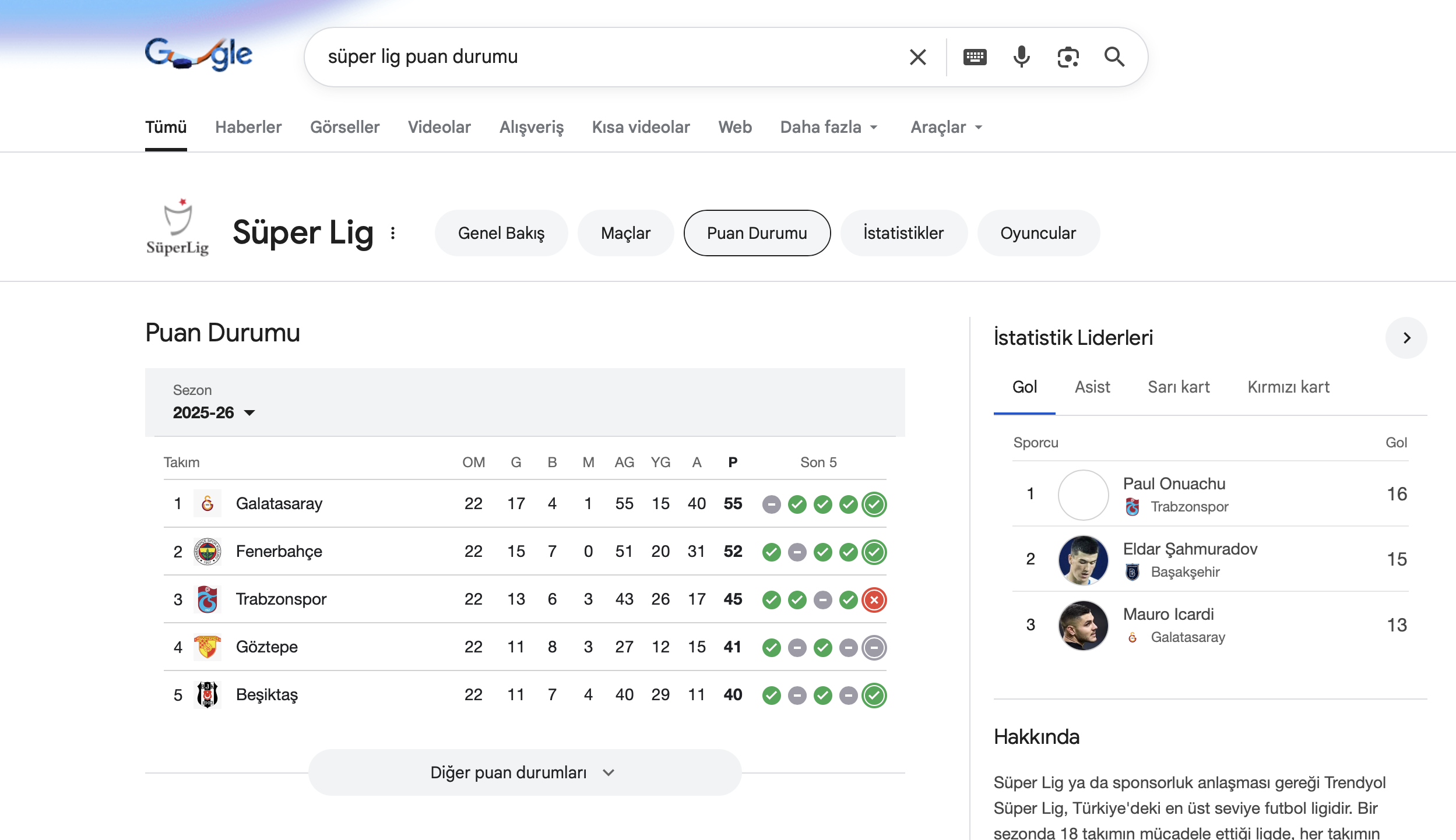This screenshot has width=1456, height=840.
Task: Select the Sarı kart statistics tab
Action: 1179,387
